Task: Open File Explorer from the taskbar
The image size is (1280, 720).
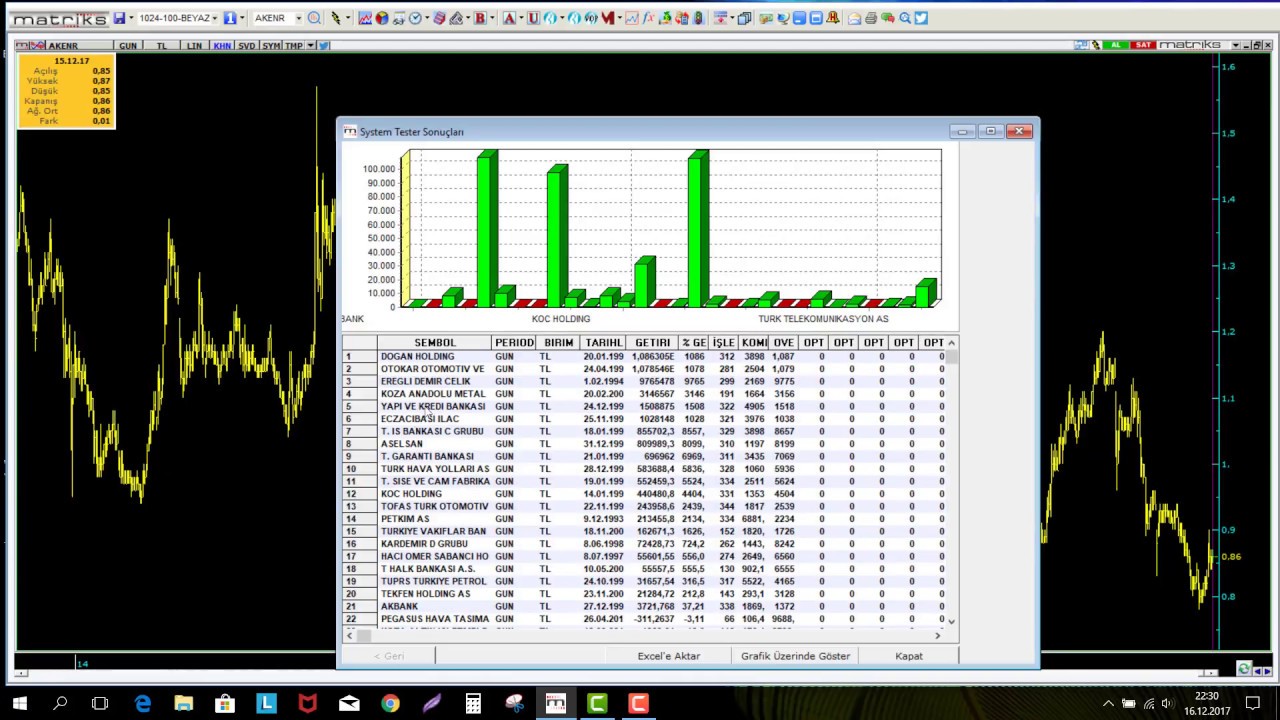Action: coord(183,703)
